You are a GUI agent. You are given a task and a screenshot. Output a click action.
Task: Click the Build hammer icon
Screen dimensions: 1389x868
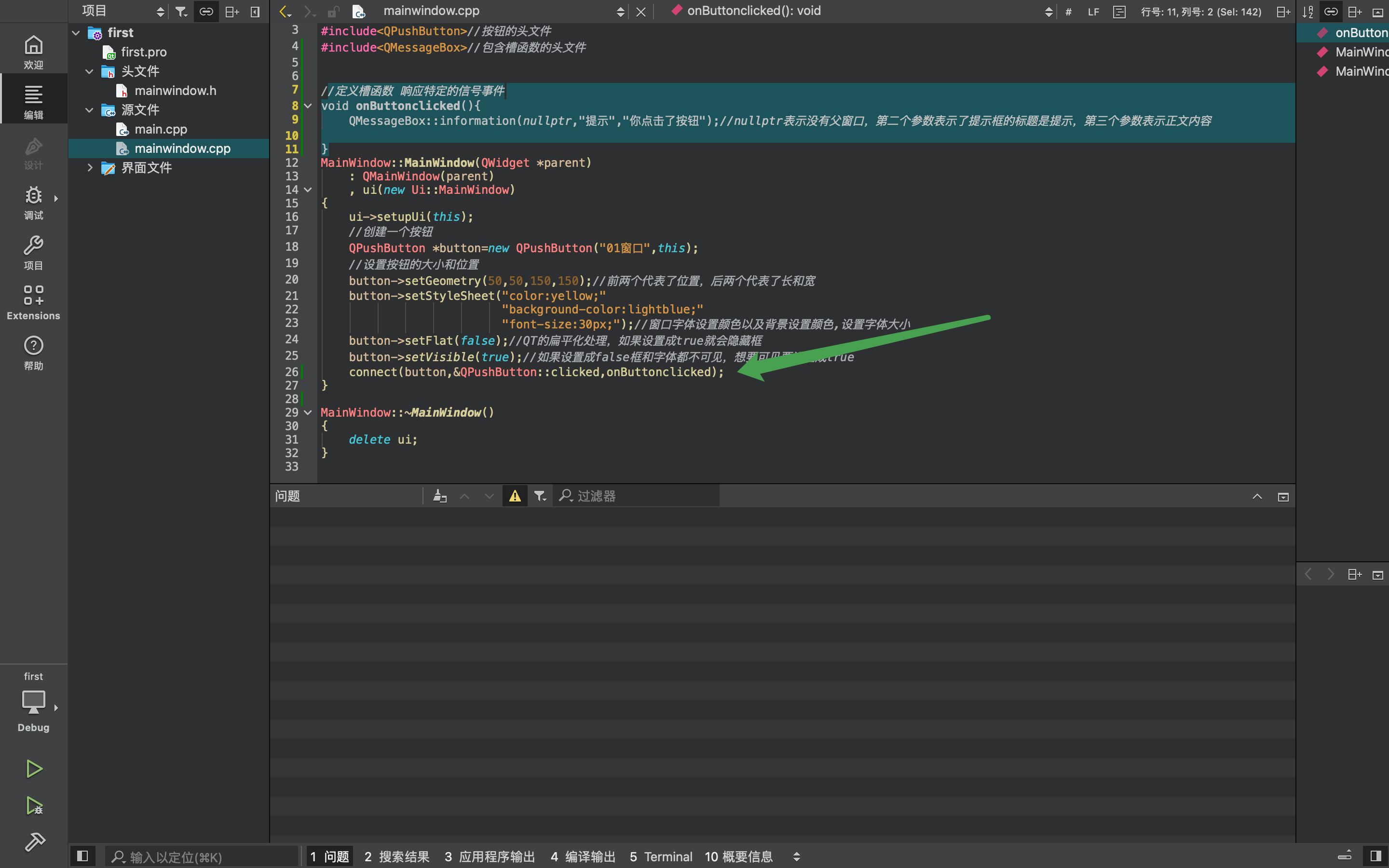pos(34,842)
